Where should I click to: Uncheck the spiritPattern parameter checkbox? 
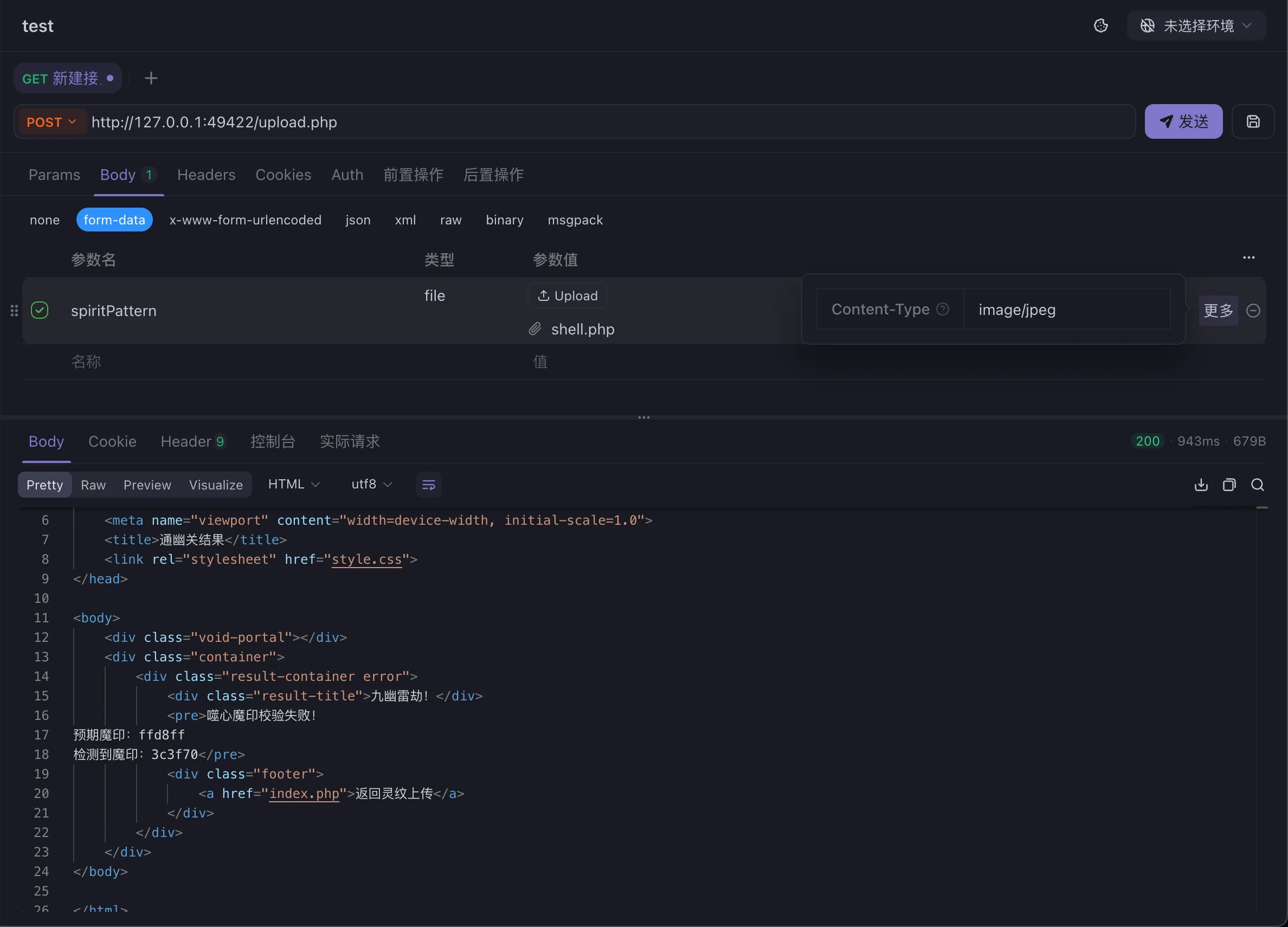40,310
